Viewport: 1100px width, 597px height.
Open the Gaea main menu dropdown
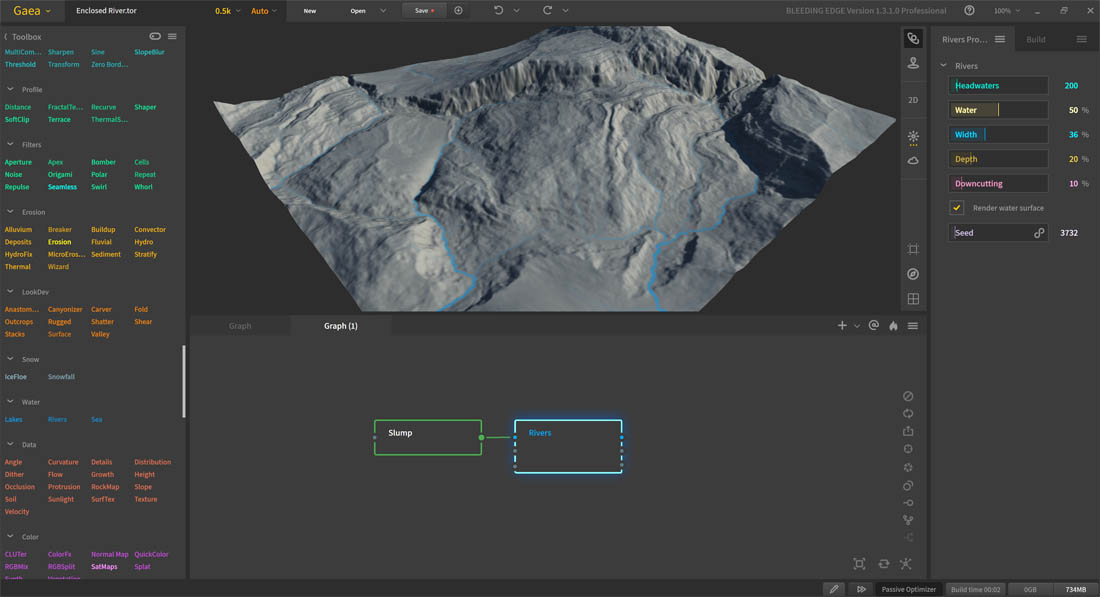32,10
